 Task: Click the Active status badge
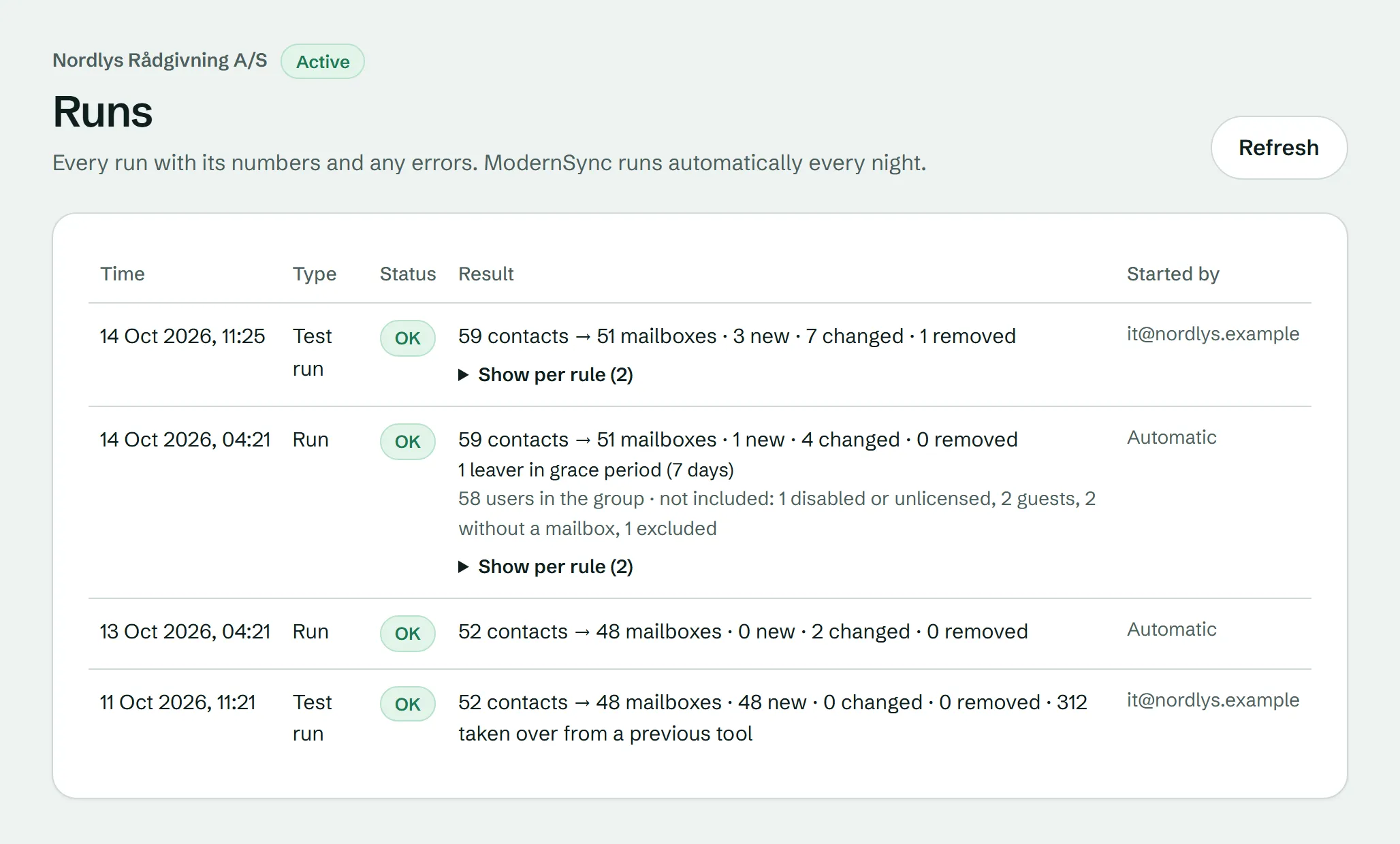(x=323, y=61)
